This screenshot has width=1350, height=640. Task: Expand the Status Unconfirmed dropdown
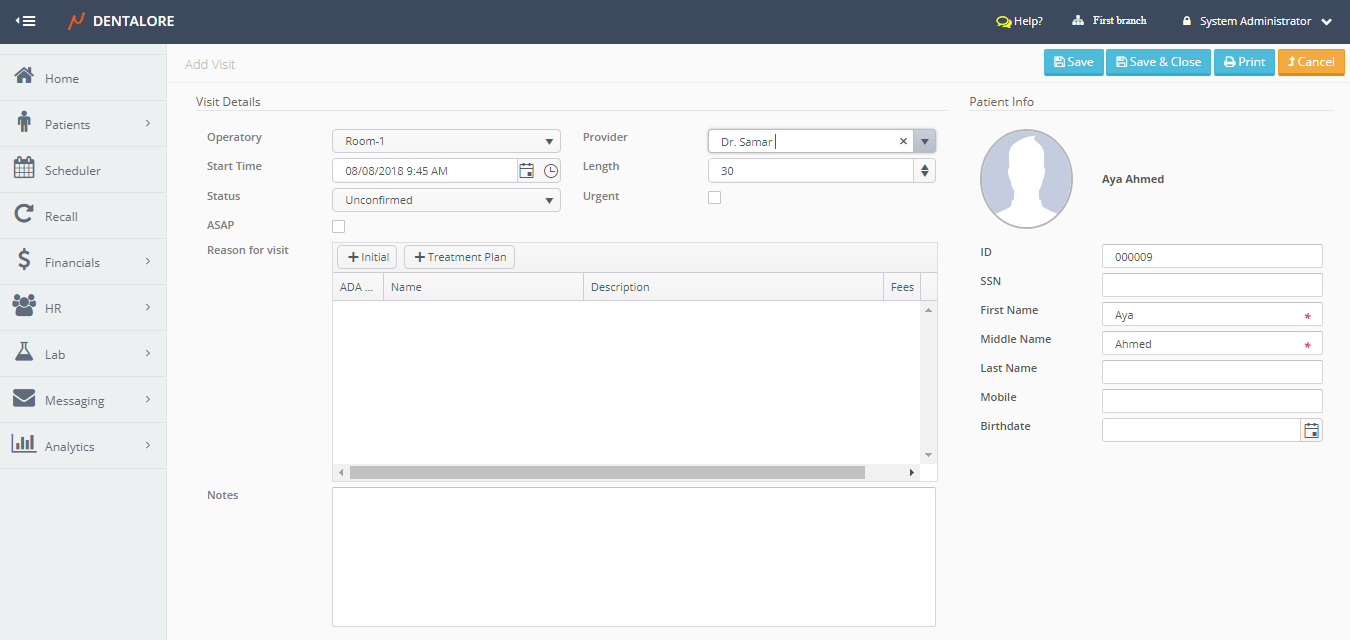(446, 200)
